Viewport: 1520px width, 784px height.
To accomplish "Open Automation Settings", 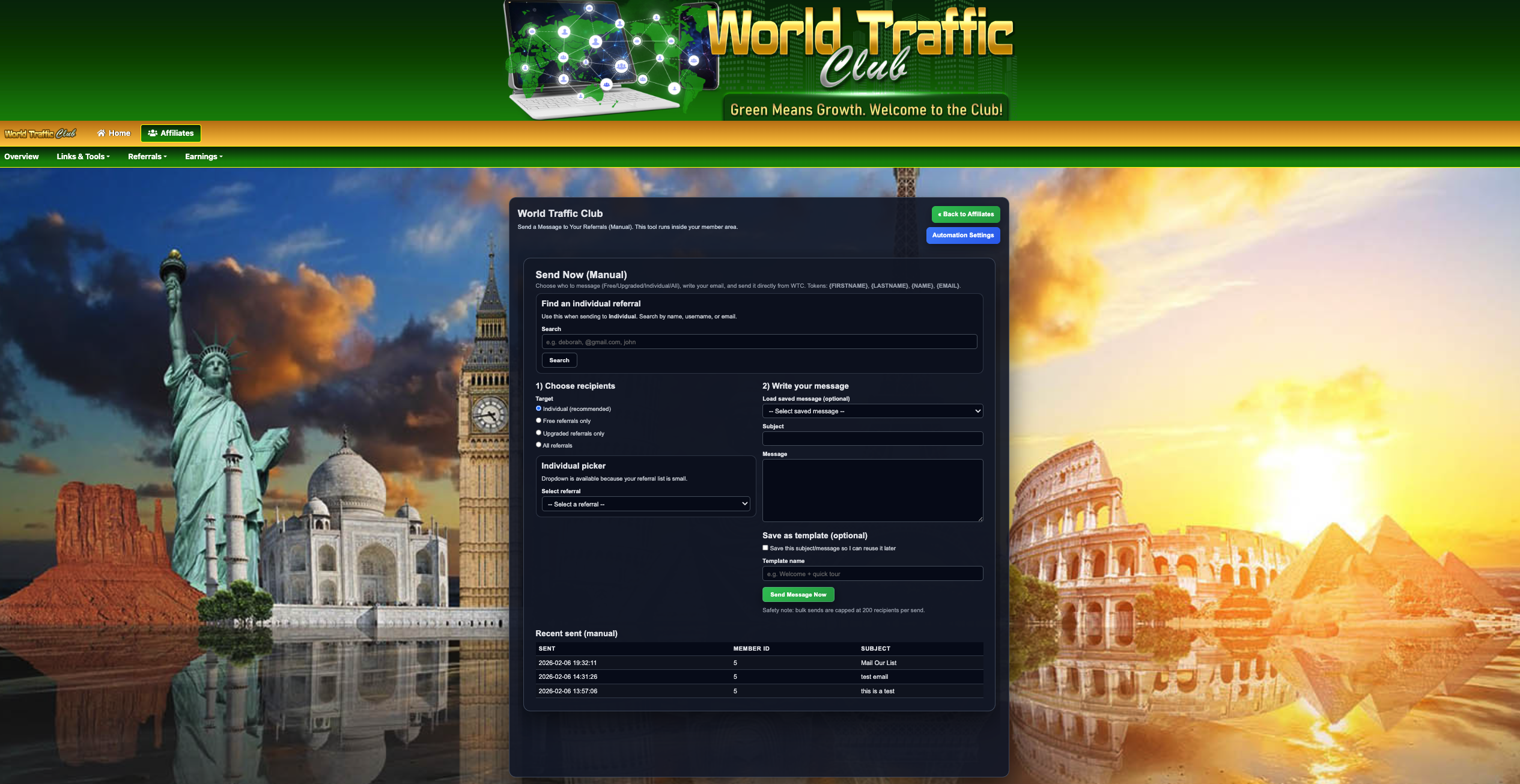I will click(x=962, y=236).
